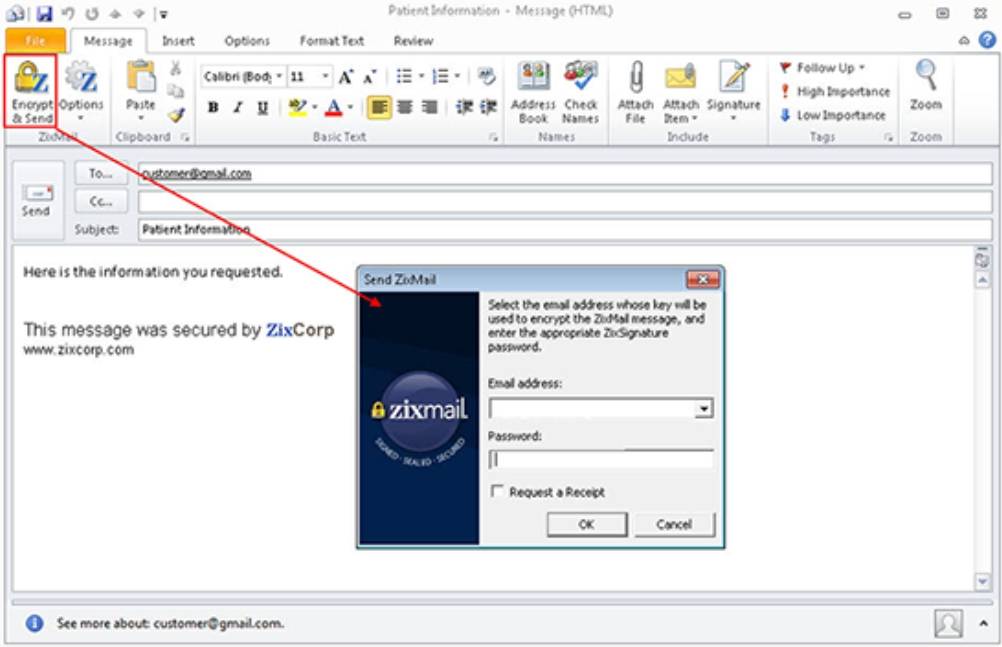Save the message using the floppy disk icon
This screenshot has height=647, width=1002.
(x=44, y=13)
